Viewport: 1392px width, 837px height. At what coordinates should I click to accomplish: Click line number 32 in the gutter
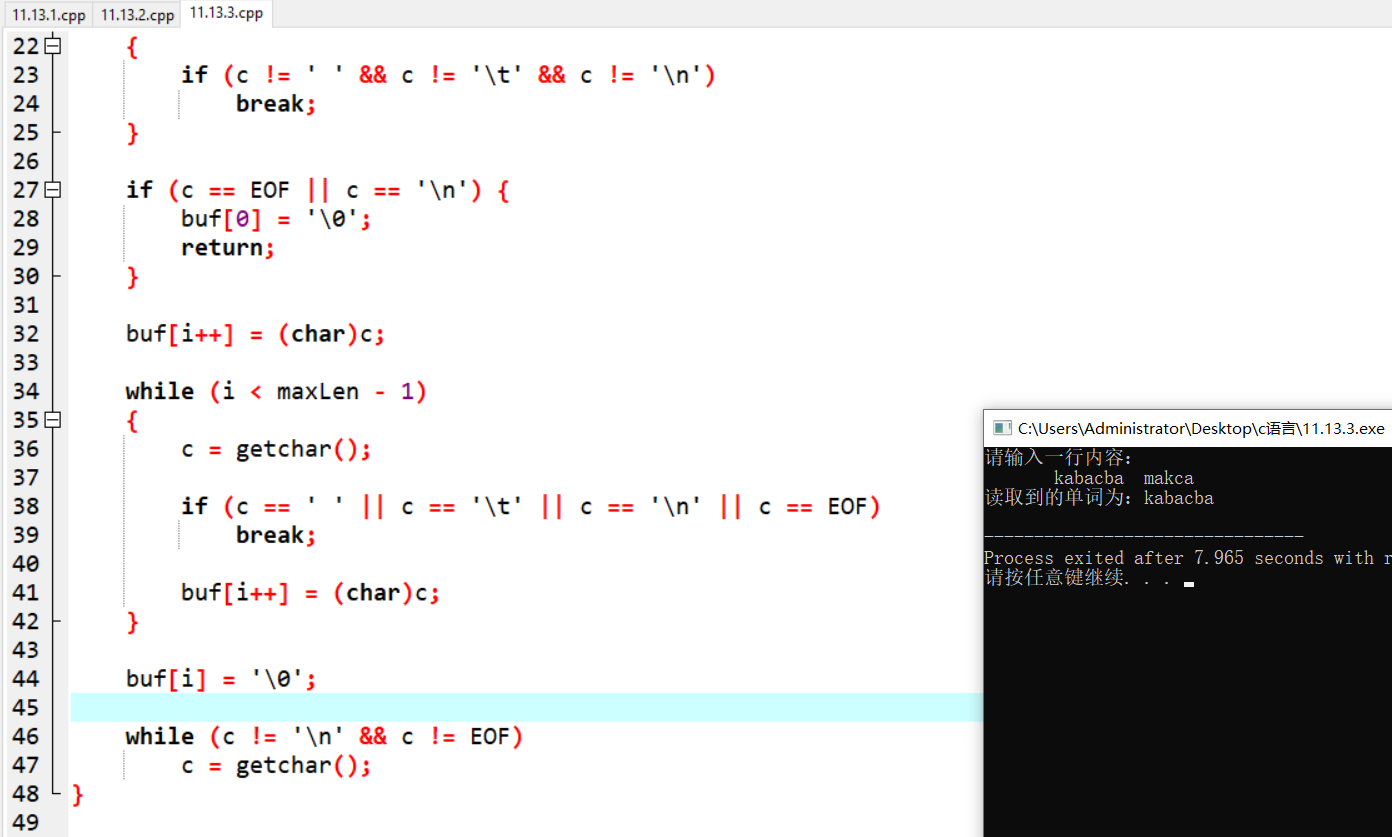[26, 334]
